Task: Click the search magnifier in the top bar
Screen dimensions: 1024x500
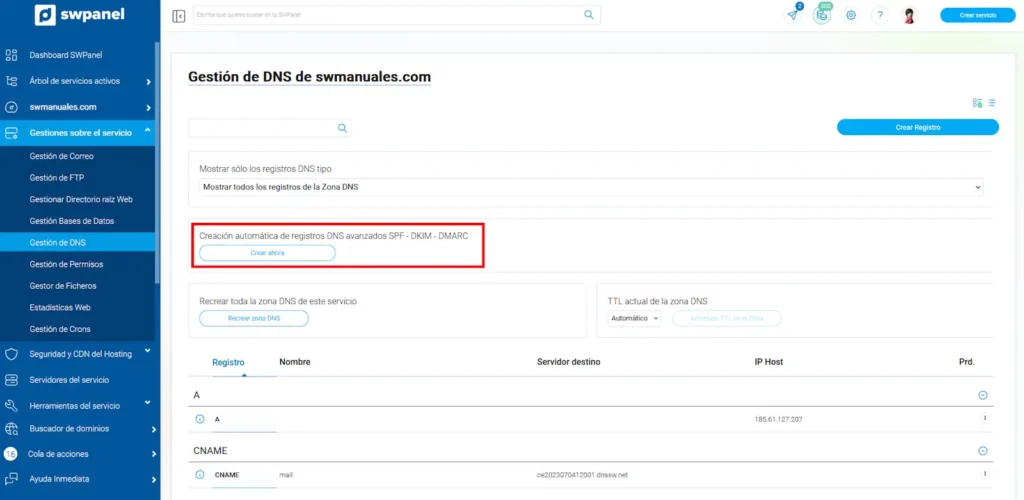Action: coord(589,15)
